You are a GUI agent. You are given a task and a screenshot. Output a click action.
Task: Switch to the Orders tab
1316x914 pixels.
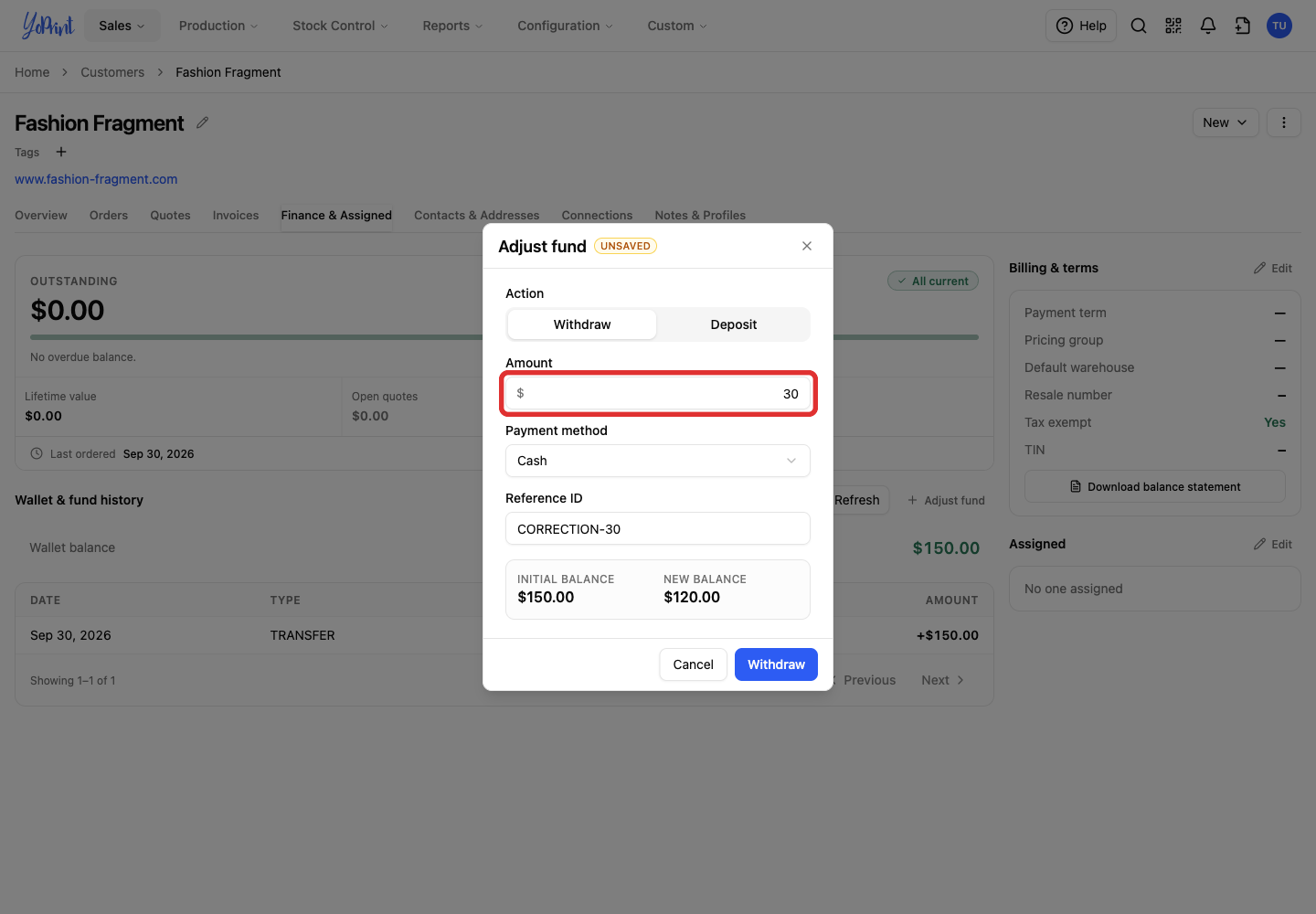(x=109, y=216)
